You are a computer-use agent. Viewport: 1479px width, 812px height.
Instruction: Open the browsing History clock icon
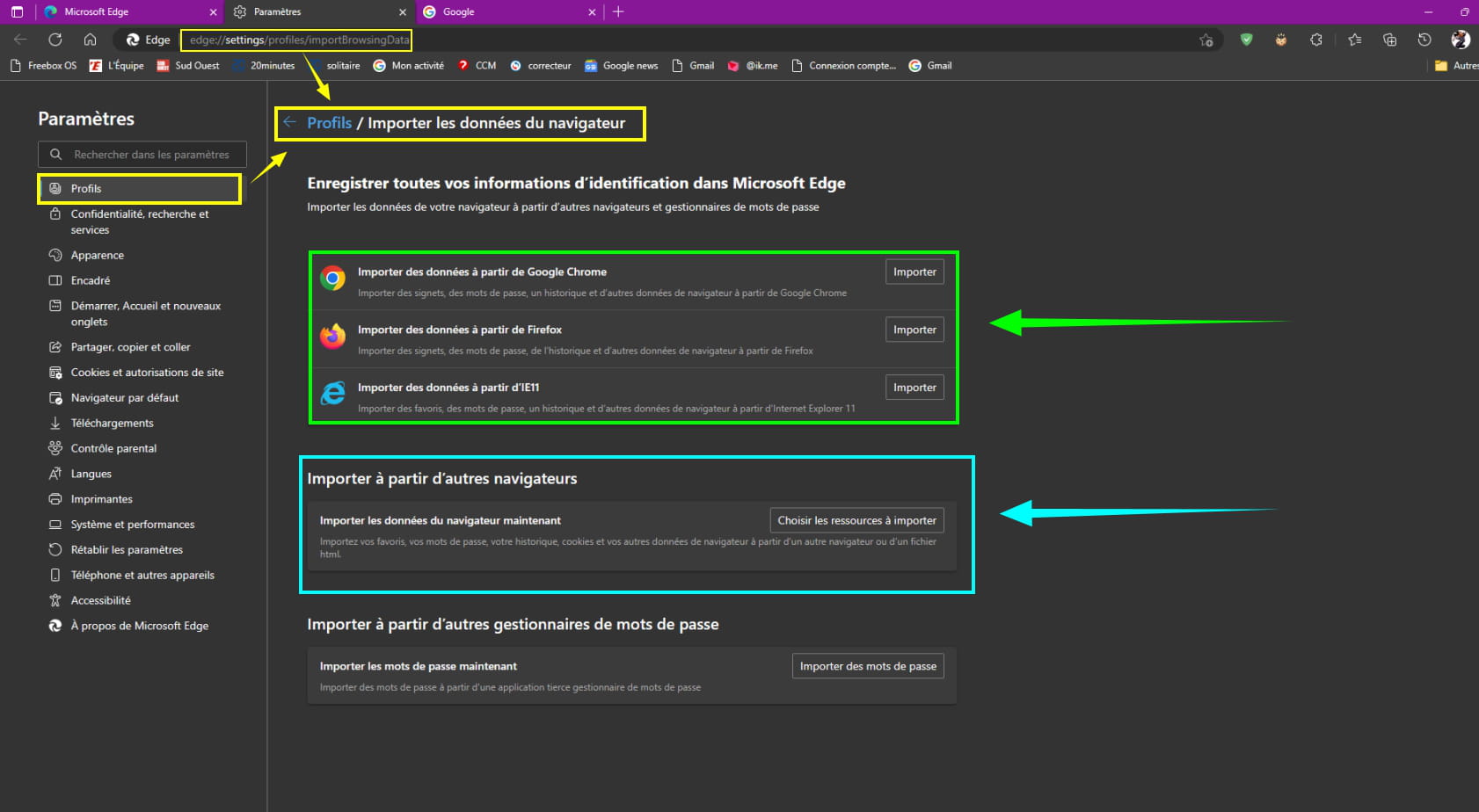click(x=1424, y=40)
